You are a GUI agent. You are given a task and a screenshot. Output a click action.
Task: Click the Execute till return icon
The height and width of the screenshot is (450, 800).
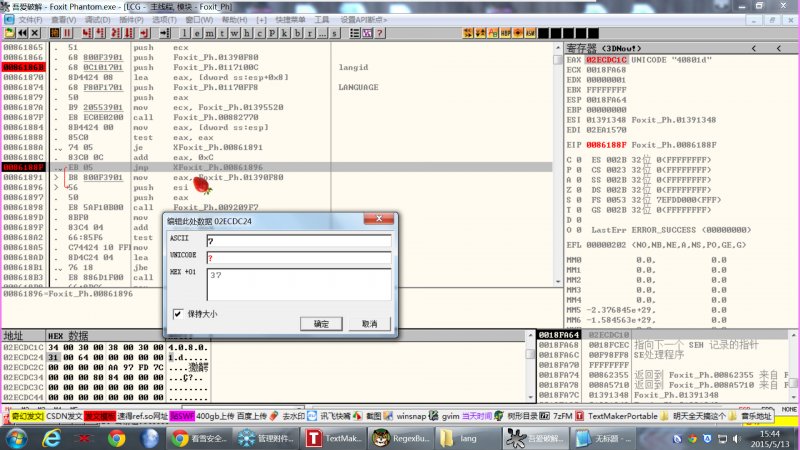tap(145, 33)
